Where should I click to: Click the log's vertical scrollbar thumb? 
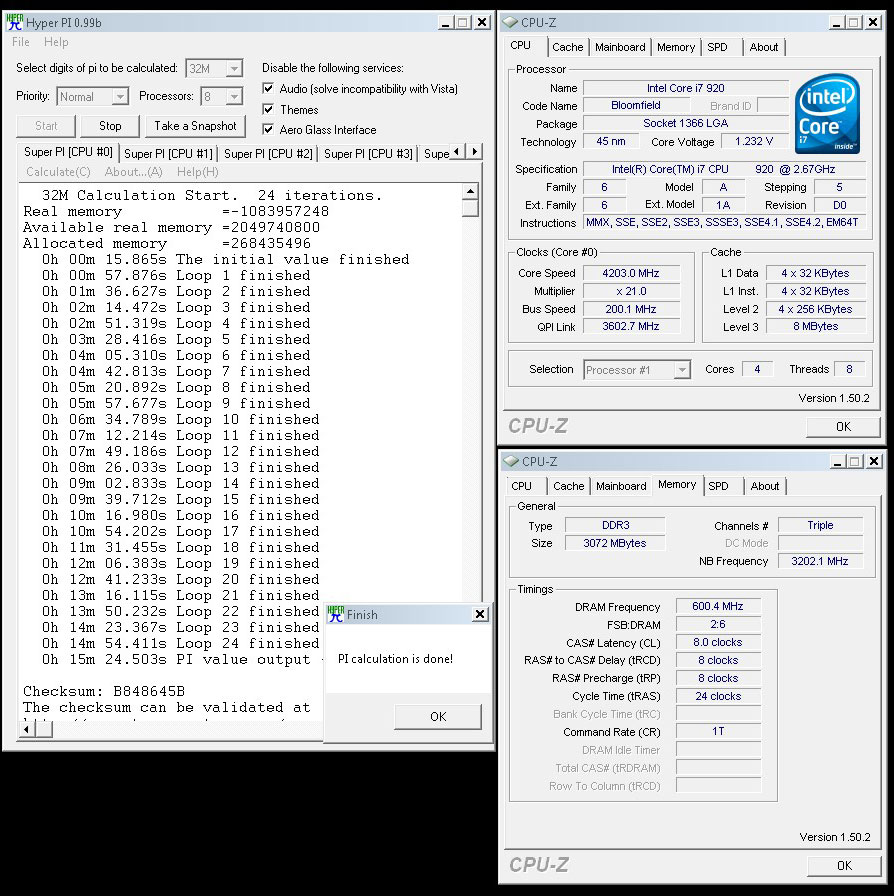tap(470, 208)
